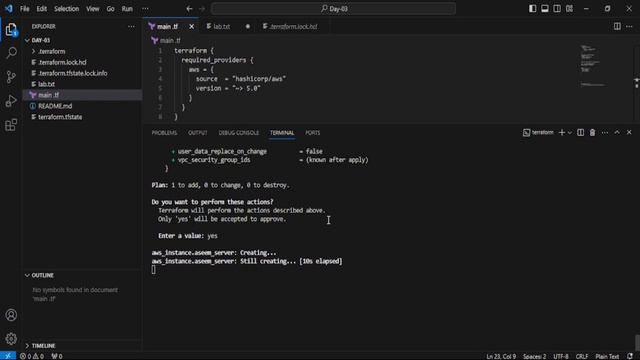
Task: Open Customize Layout icon
Action: (x=569, y=9)
